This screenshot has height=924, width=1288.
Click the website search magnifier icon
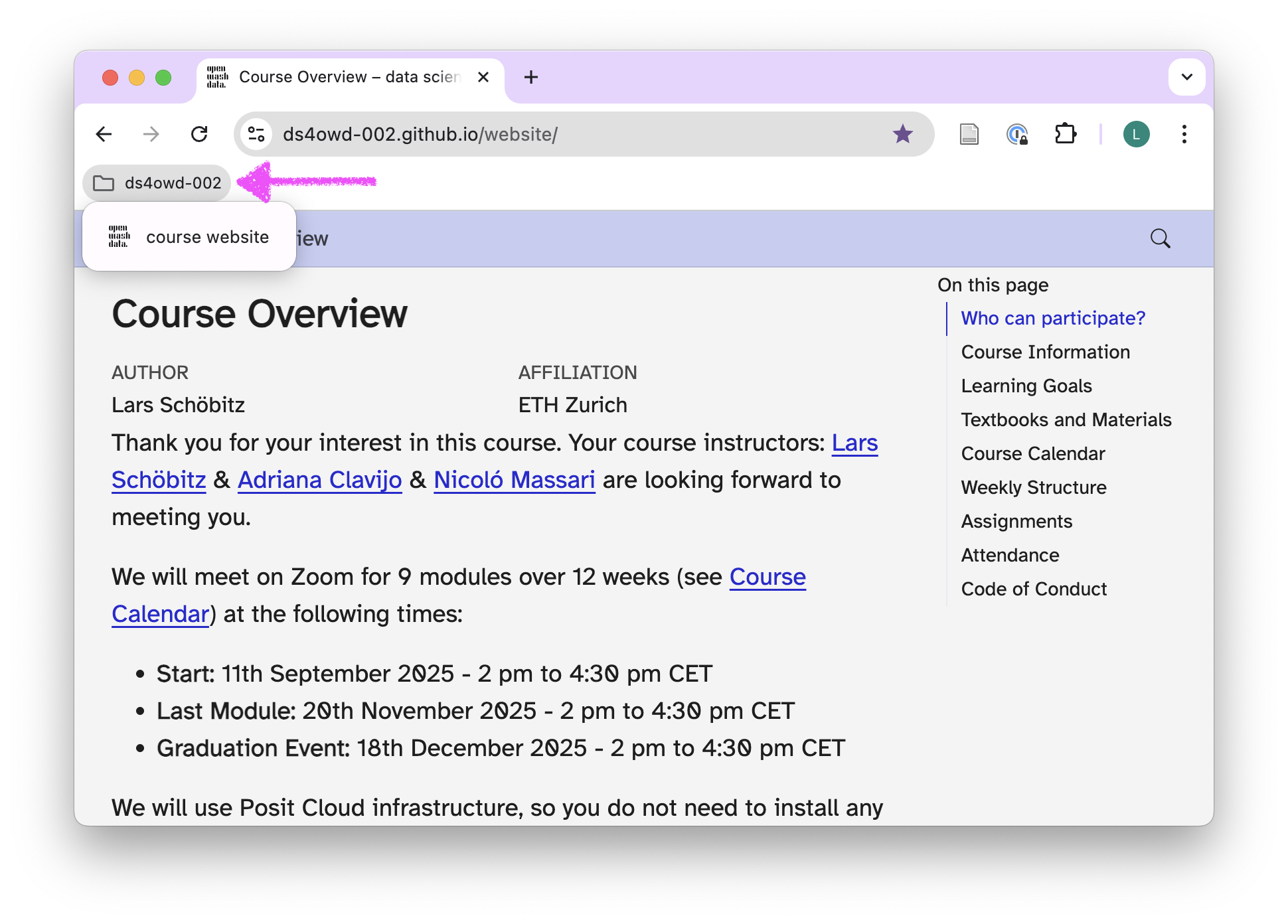coord(1160,238)
